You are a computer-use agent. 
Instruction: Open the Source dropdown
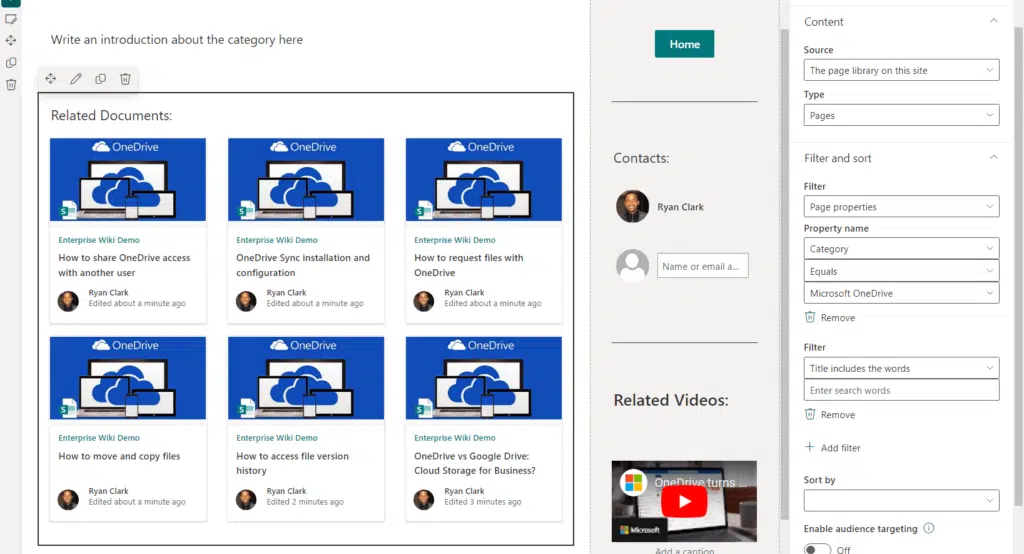pyautogui.click(x=901, y=71)
